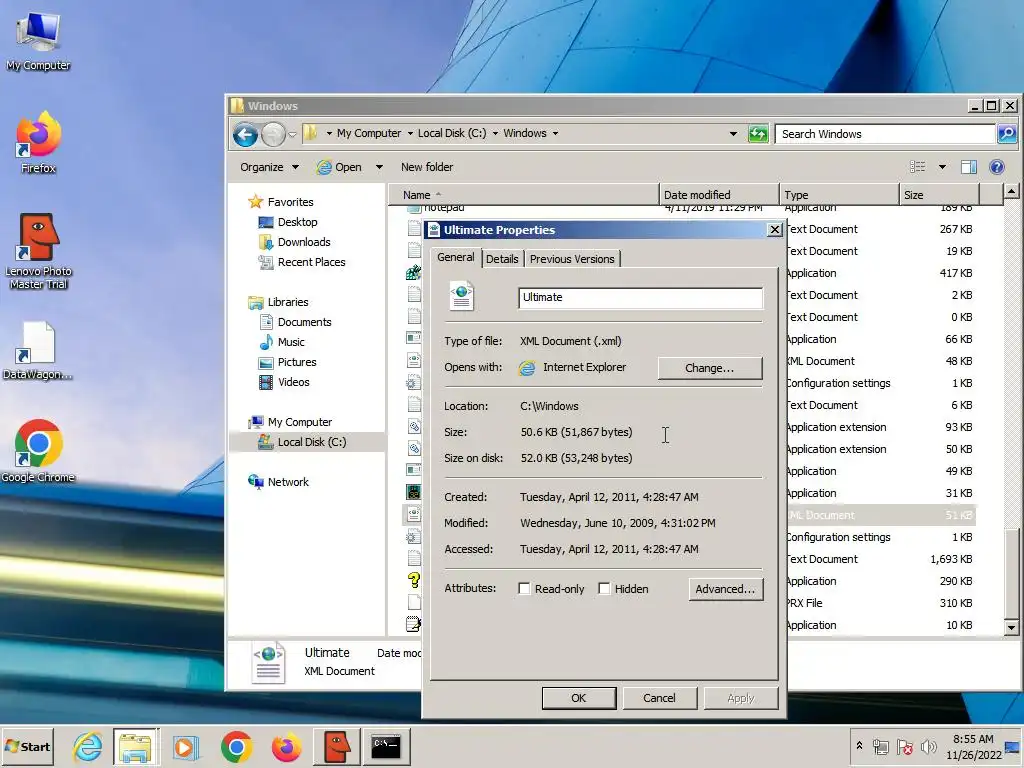Open recent pages dropdown beside Forward
This screenshot has width=1024, height=768.
coord(293,135)
